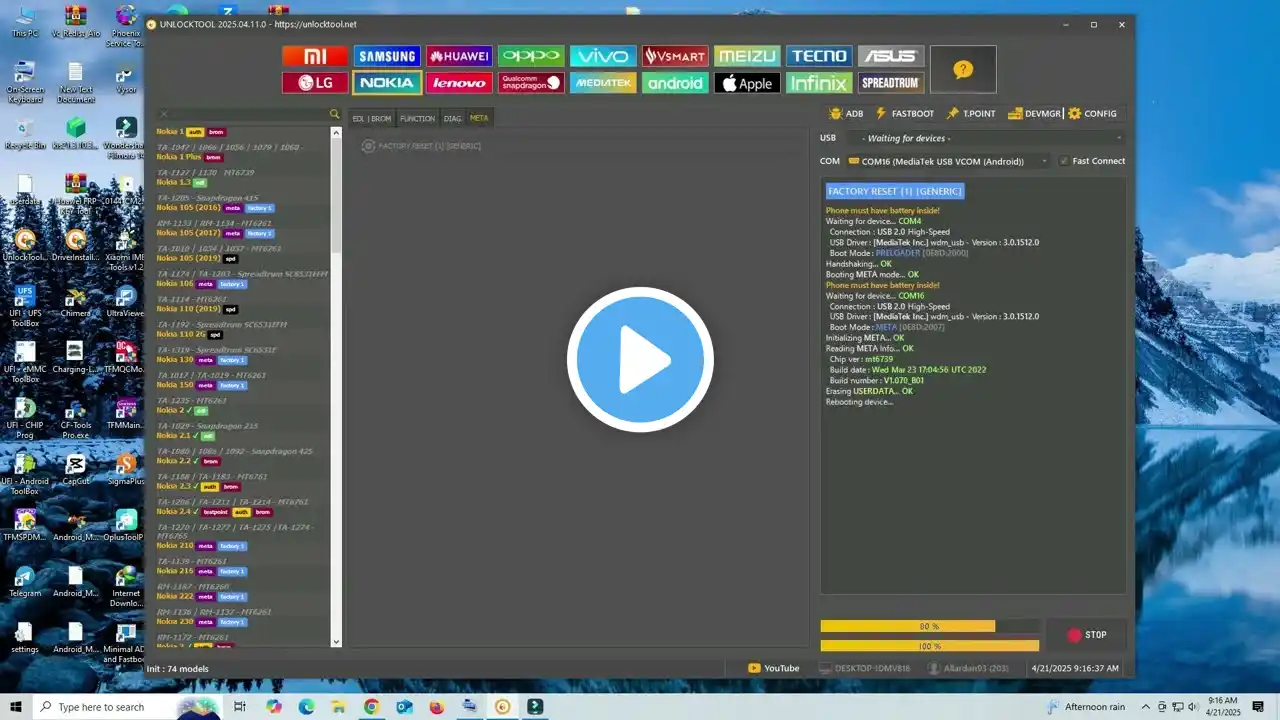
Task: Select the OPPO brand logo
Action: (531, 56)
